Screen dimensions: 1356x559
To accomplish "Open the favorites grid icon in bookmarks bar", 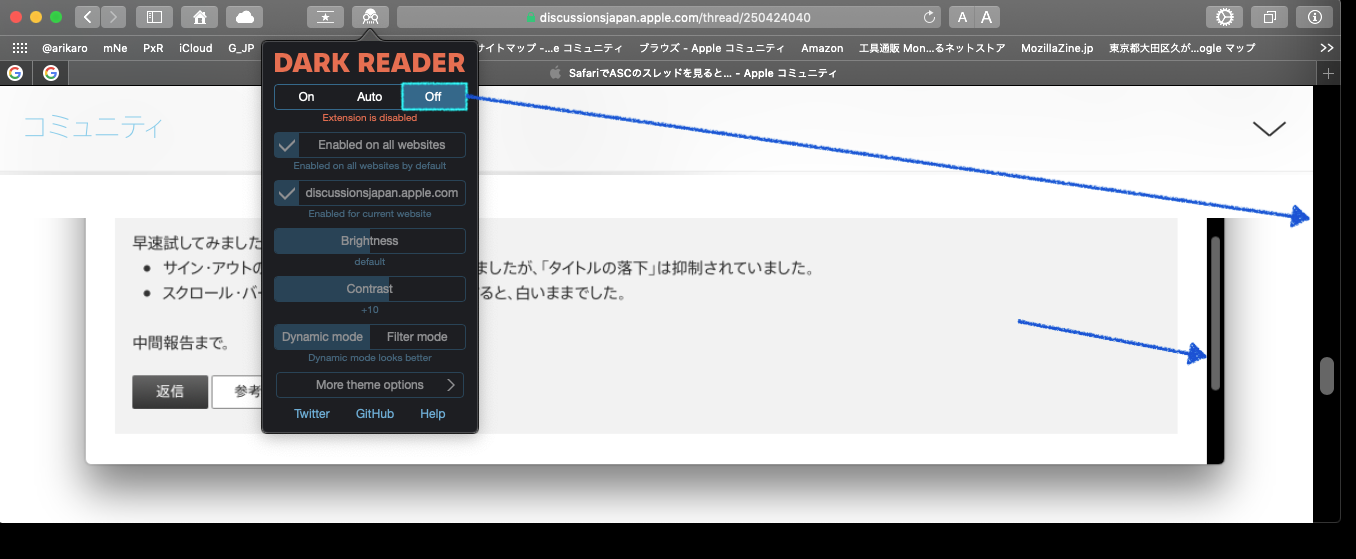I will 20,47.
